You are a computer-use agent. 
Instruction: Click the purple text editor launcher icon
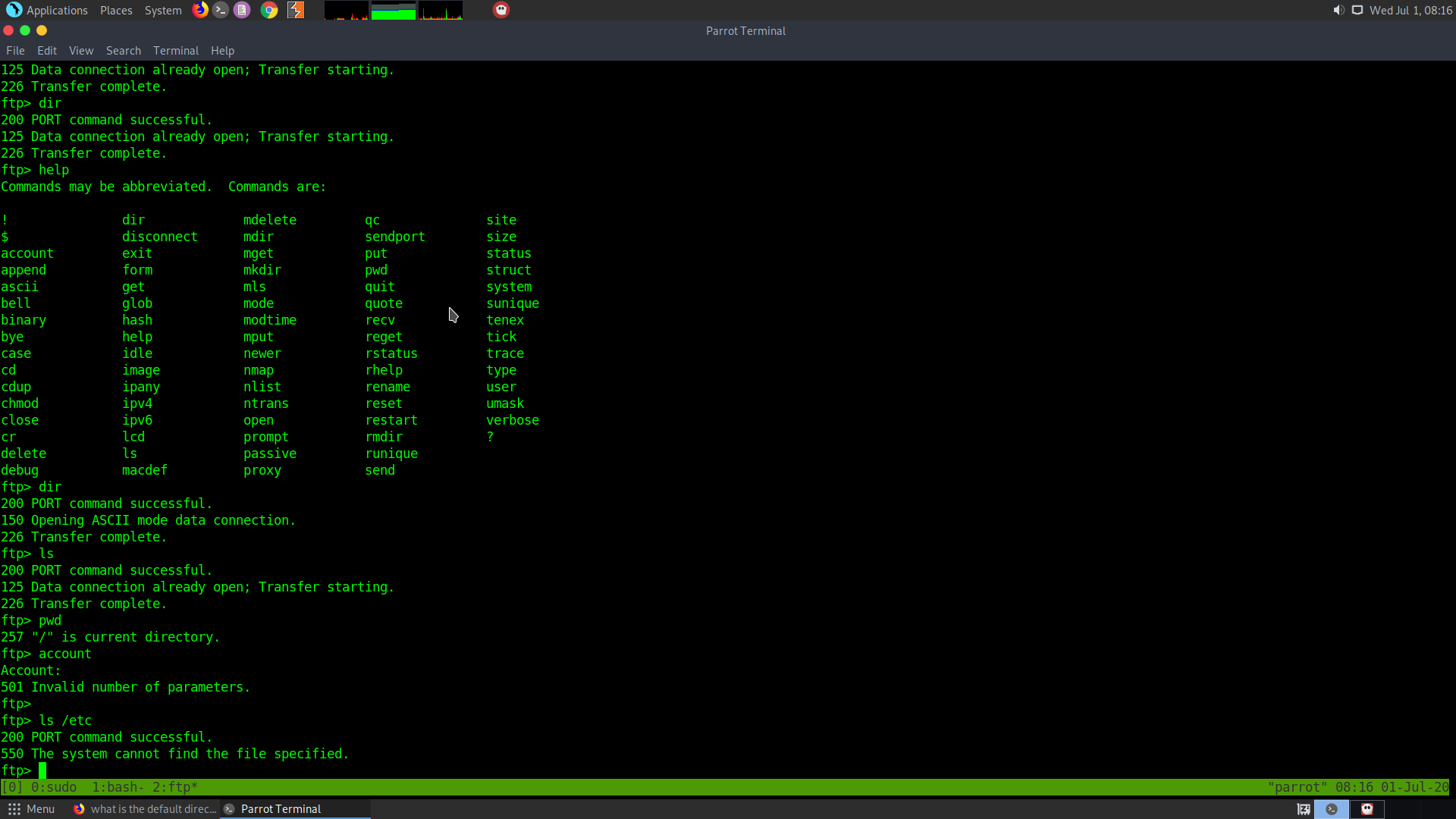point(242,10)
